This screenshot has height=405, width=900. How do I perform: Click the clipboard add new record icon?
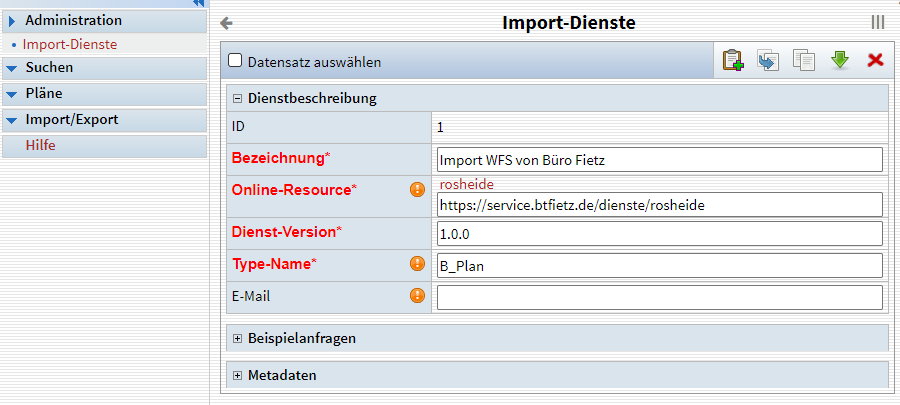pyautogui.click(x=733, y=60)
